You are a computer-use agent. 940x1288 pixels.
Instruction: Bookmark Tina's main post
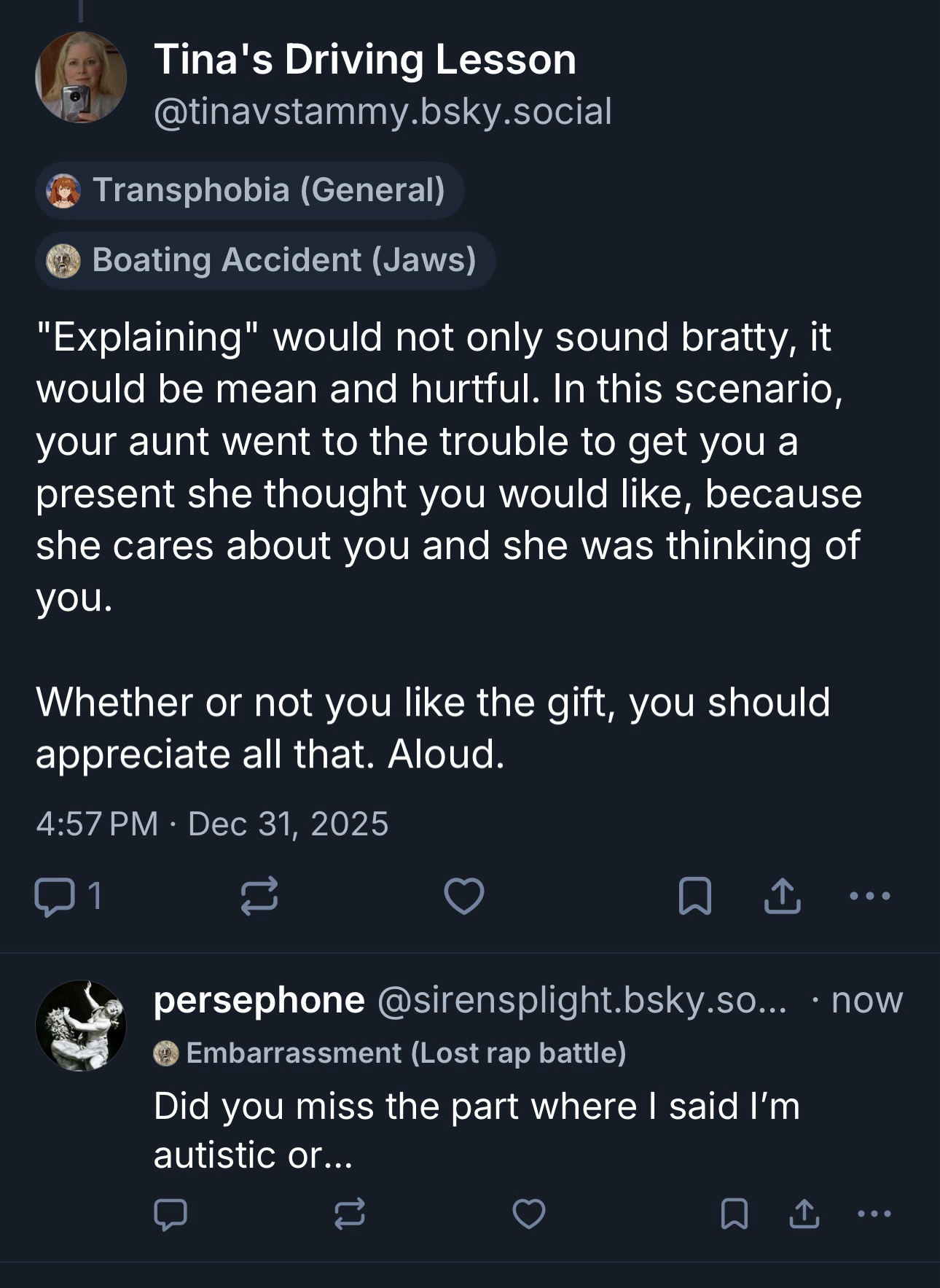coord(694,896)
